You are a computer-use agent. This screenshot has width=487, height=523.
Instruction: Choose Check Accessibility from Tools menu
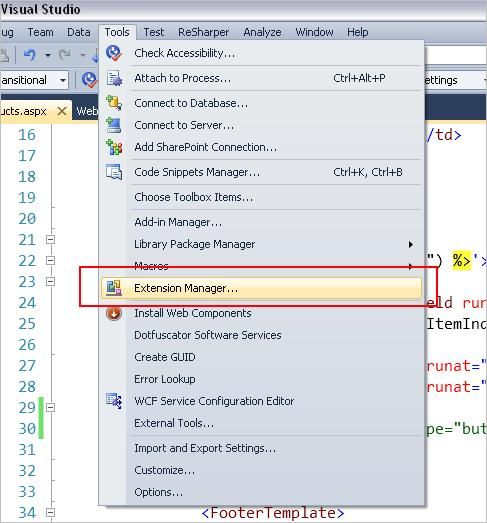tap(262, 53)
